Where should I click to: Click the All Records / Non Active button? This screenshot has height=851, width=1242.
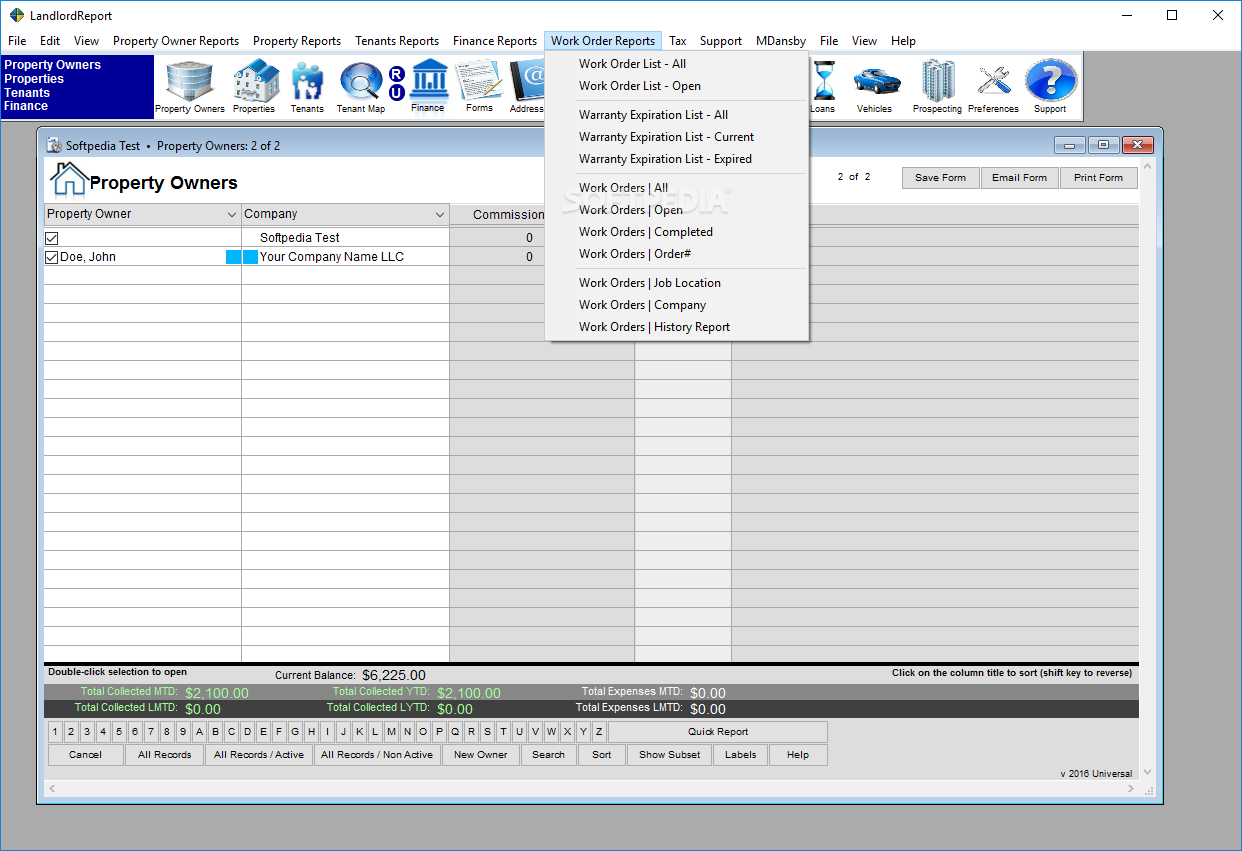click(x=377, y=755)
